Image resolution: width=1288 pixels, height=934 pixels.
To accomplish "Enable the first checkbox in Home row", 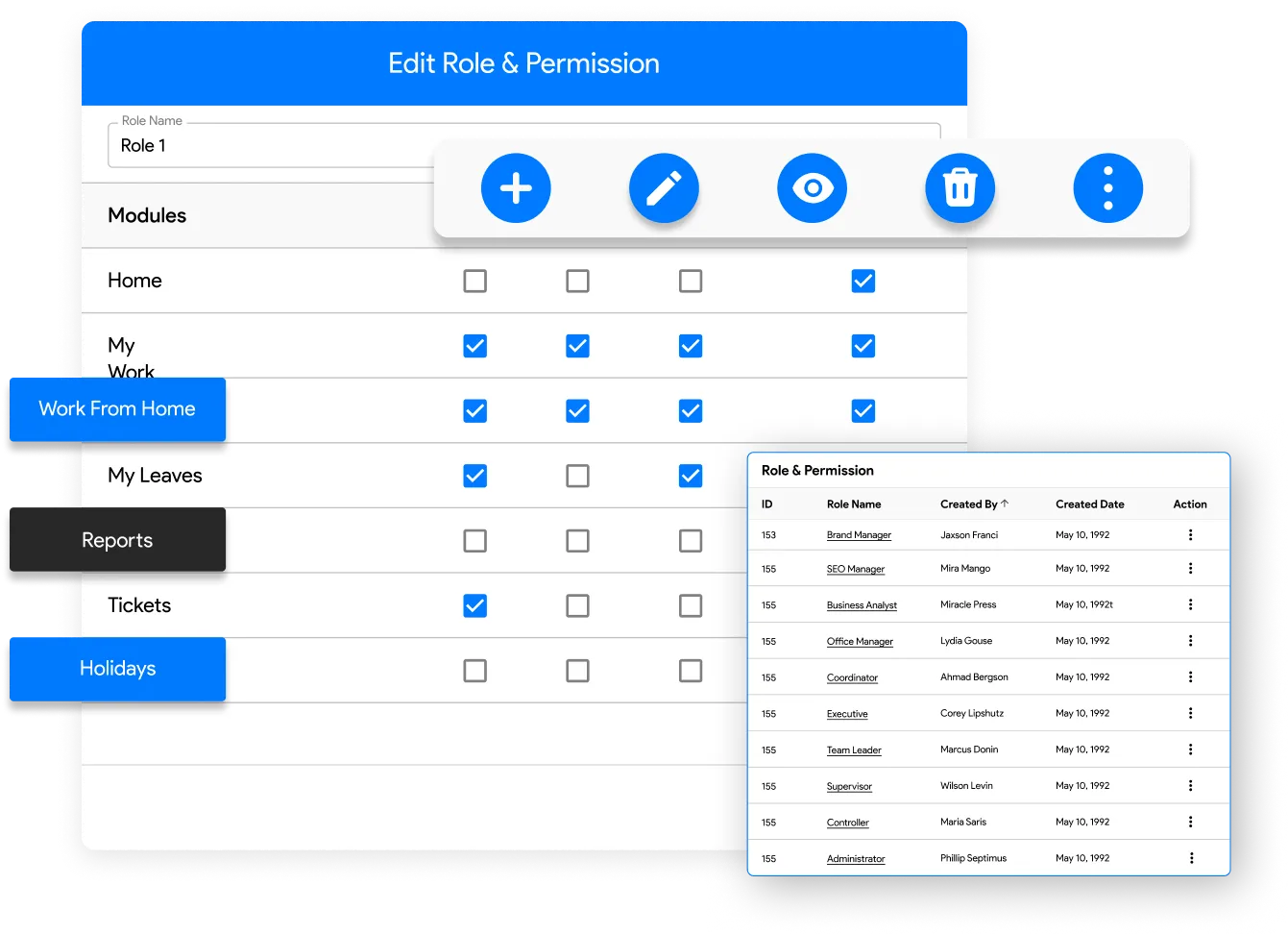I will (474, 281).
